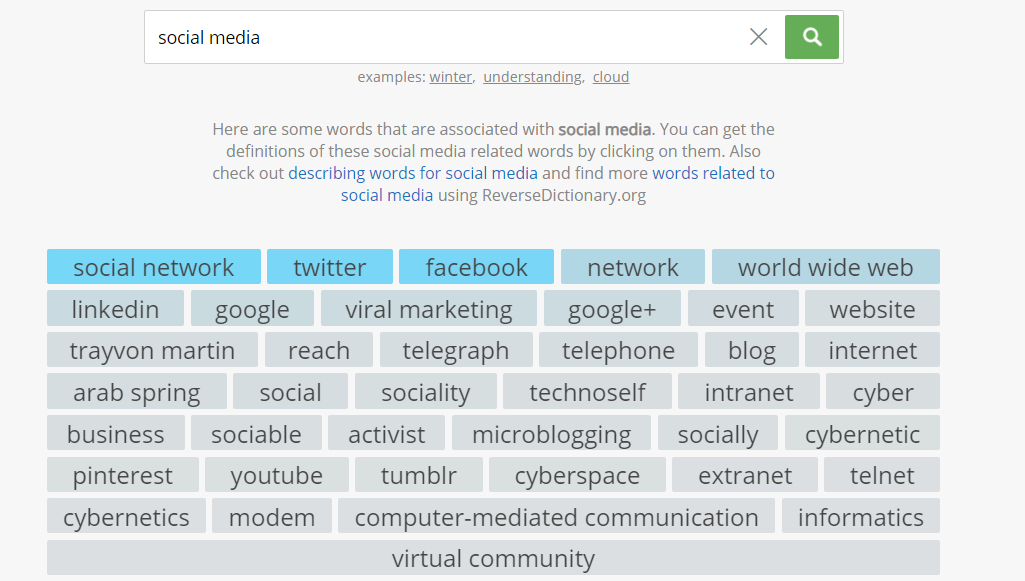Choose 'computer-mediated communication' tag
Viewport: 1025px width, 581px height.
[x=556, y=518]
